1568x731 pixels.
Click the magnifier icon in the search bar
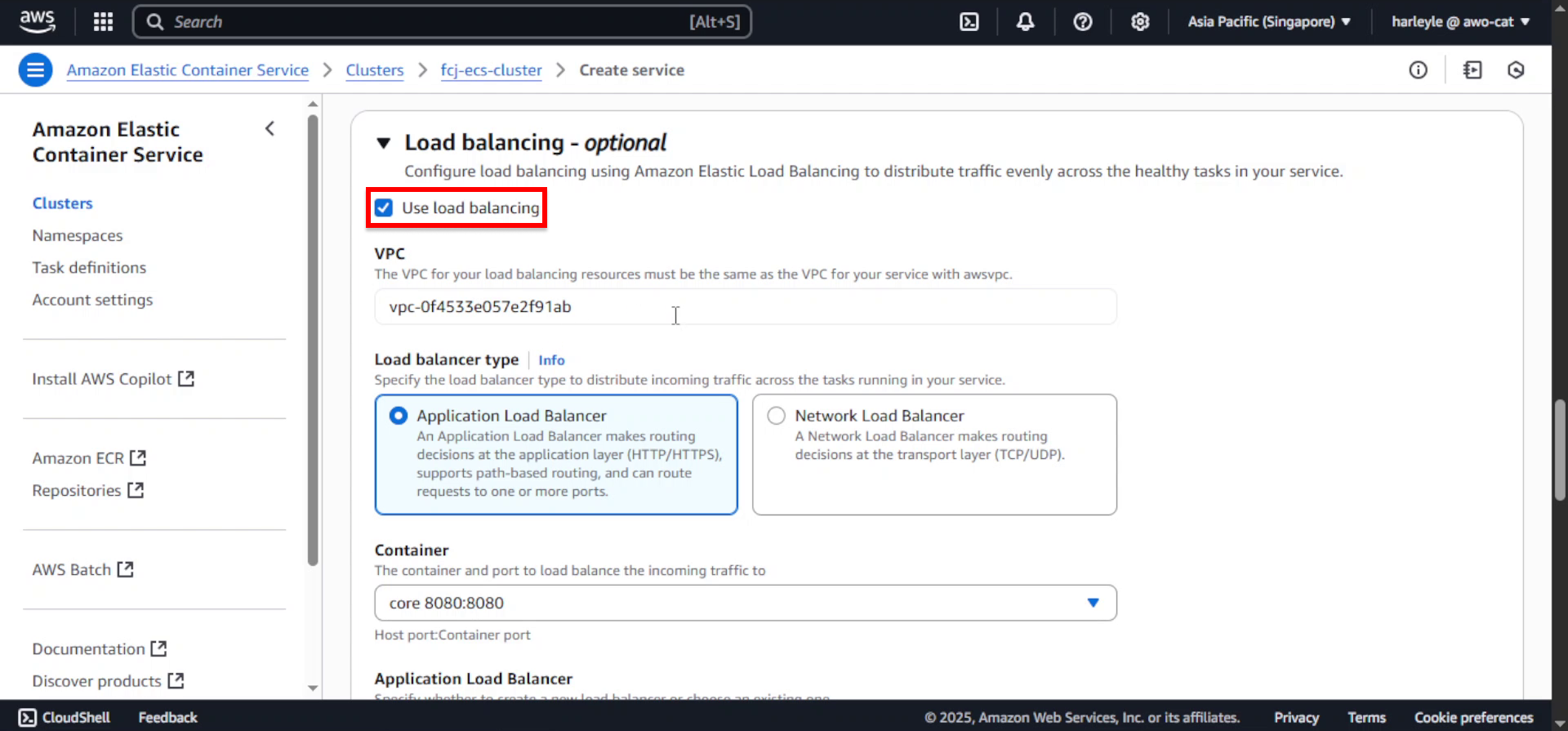(155, 22)
